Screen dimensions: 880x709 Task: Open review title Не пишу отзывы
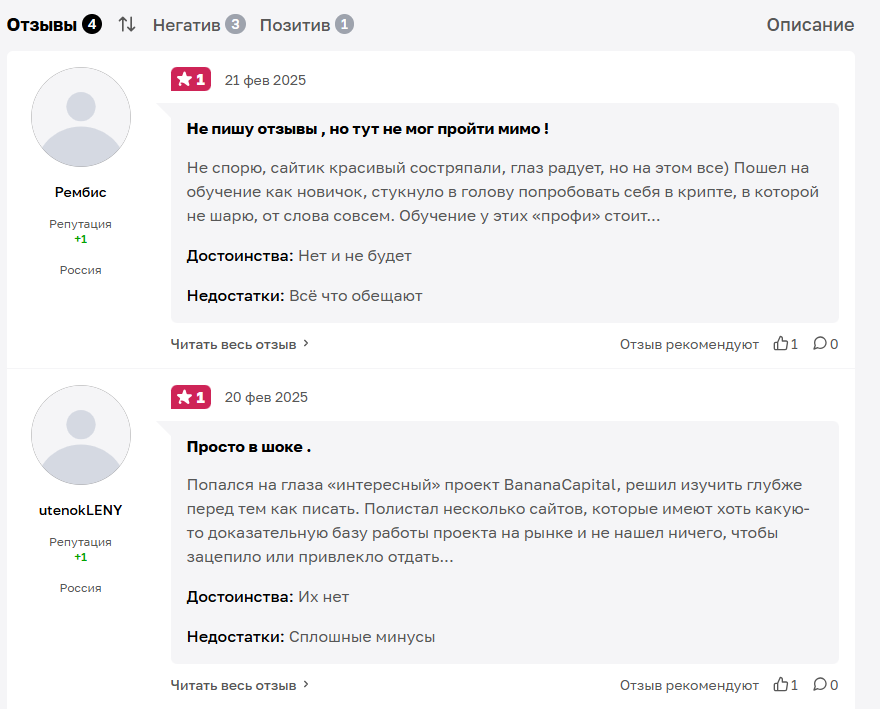pyautogui.click(x=368, y=129)
